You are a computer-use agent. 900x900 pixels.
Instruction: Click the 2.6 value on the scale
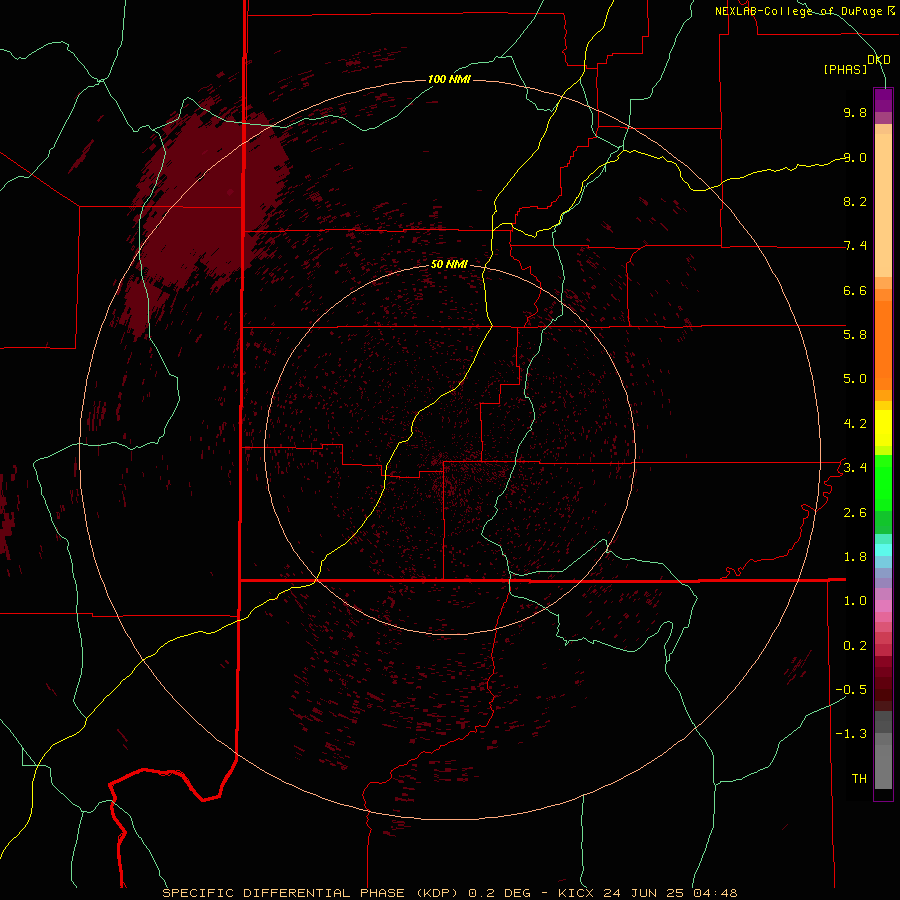[x=855, y=513]
